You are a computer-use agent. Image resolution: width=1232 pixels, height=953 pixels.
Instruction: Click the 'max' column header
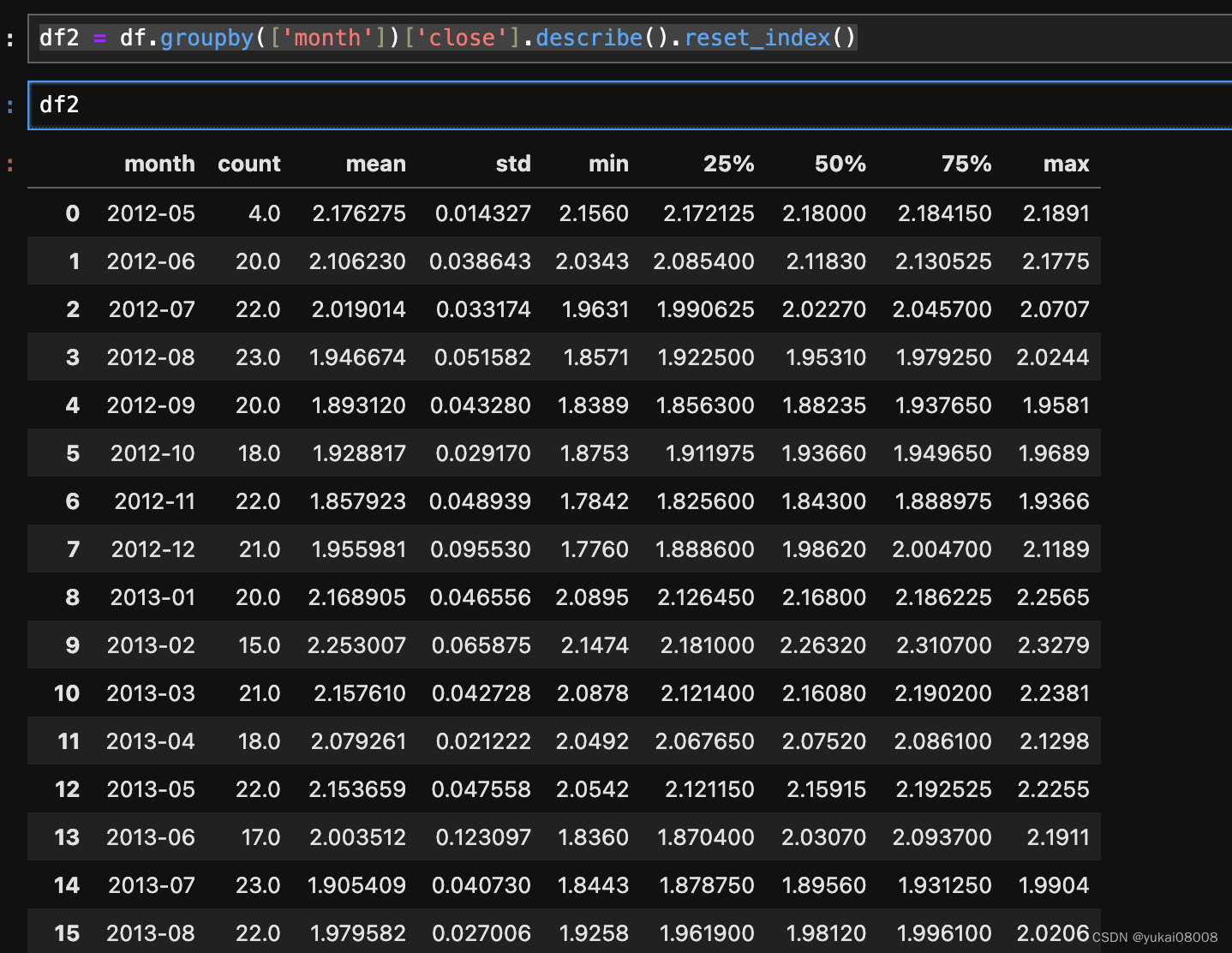coord(1067,164)
